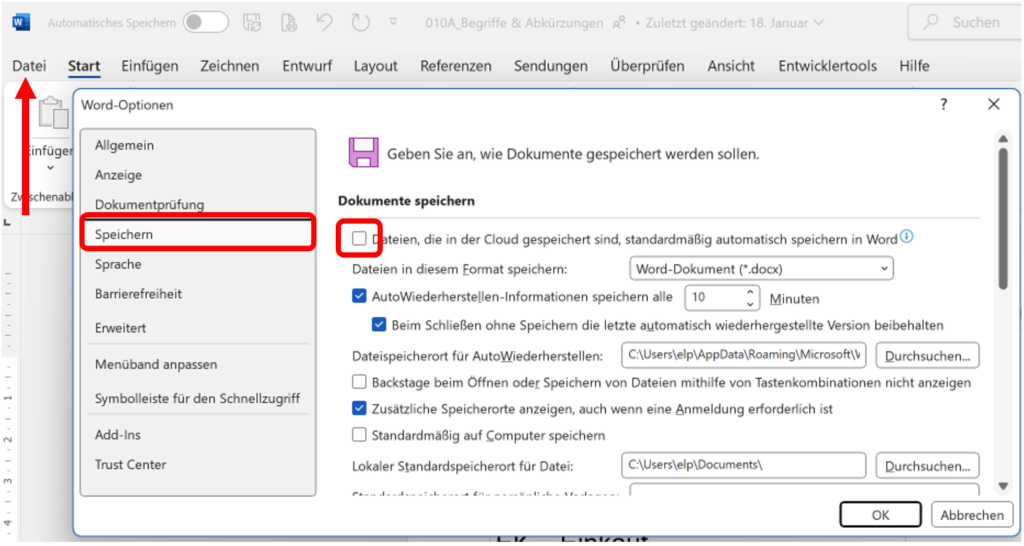Expand the 'Zuletzt geändert' version dropdown
Screen dimensions: 1024x546
point(818,23)
